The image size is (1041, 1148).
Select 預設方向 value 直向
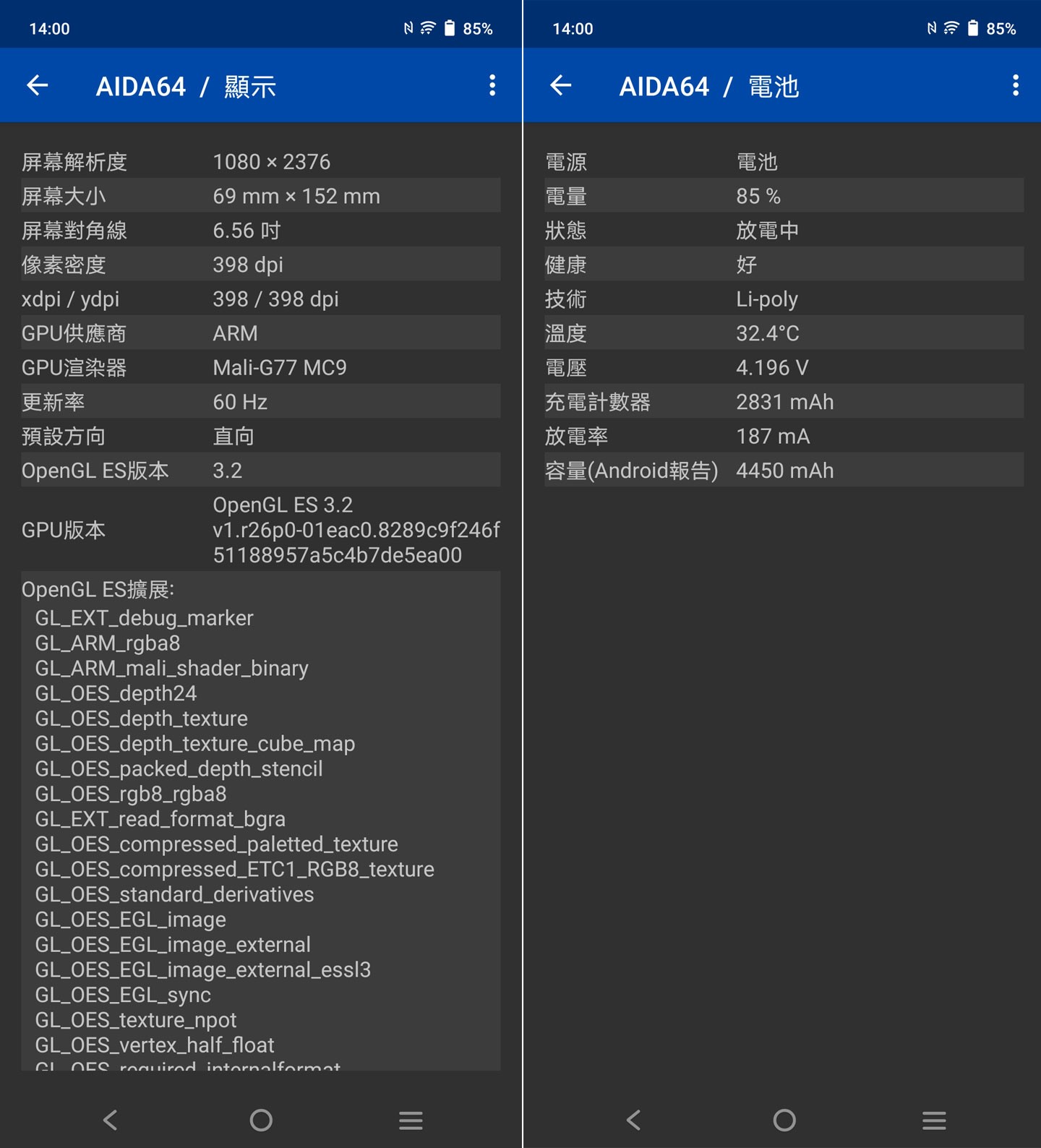point(234,436)
